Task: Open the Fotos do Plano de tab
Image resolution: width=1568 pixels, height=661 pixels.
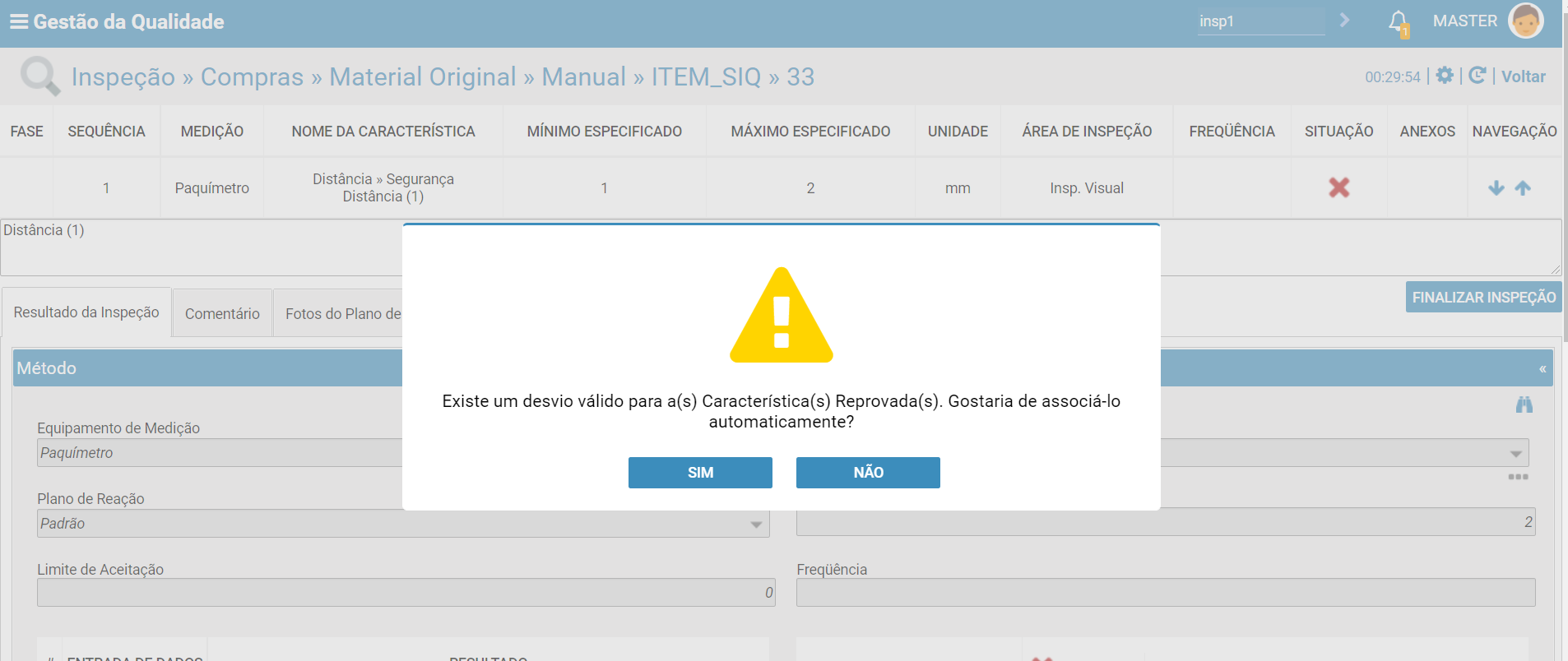Action: pyautogui.click(x=338, y=313)
